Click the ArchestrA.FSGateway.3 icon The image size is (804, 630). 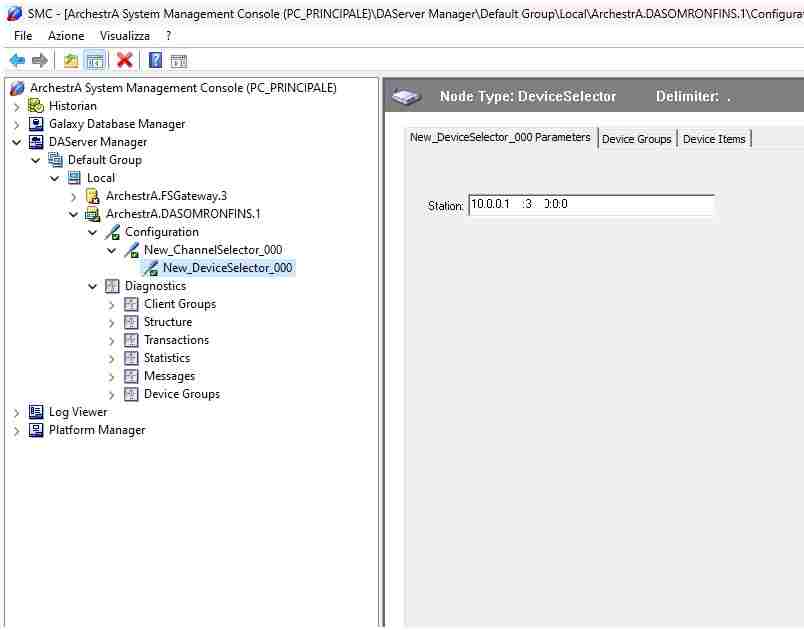point(93,196)
